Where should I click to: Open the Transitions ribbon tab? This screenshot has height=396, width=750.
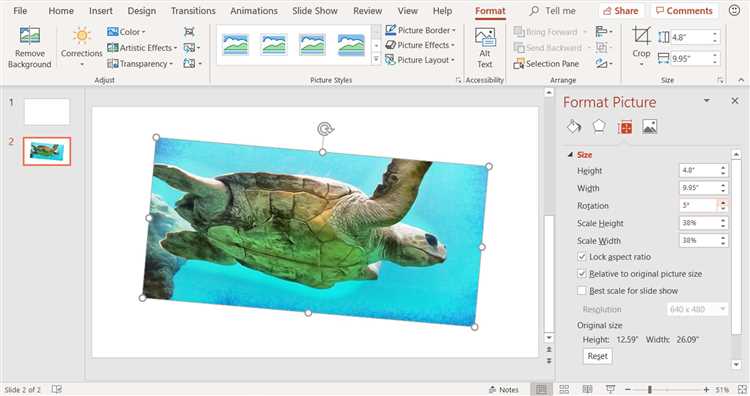[x=193, y=11]
